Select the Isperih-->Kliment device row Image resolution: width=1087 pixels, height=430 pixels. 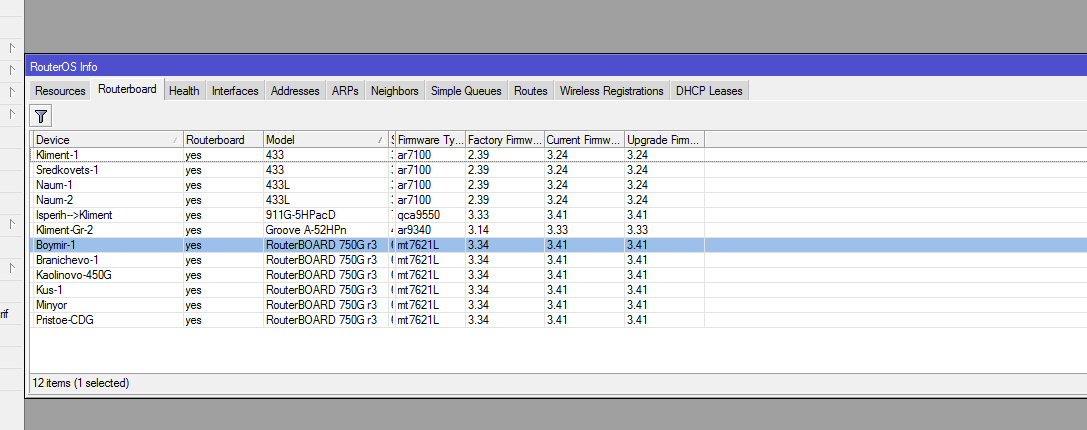point(75,215)
